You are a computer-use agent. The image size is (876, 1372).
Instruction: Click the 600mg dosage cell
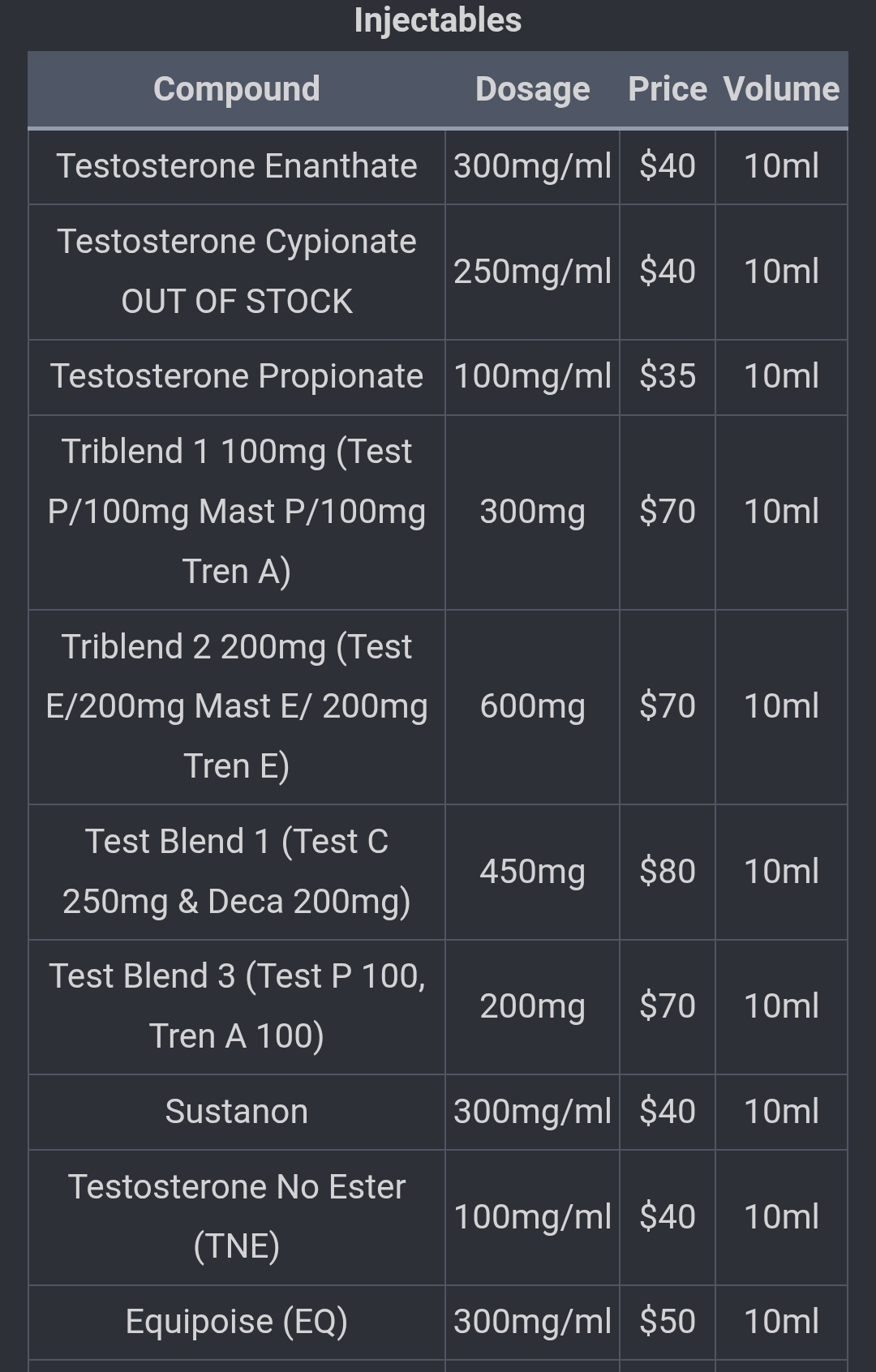(532, 706)
